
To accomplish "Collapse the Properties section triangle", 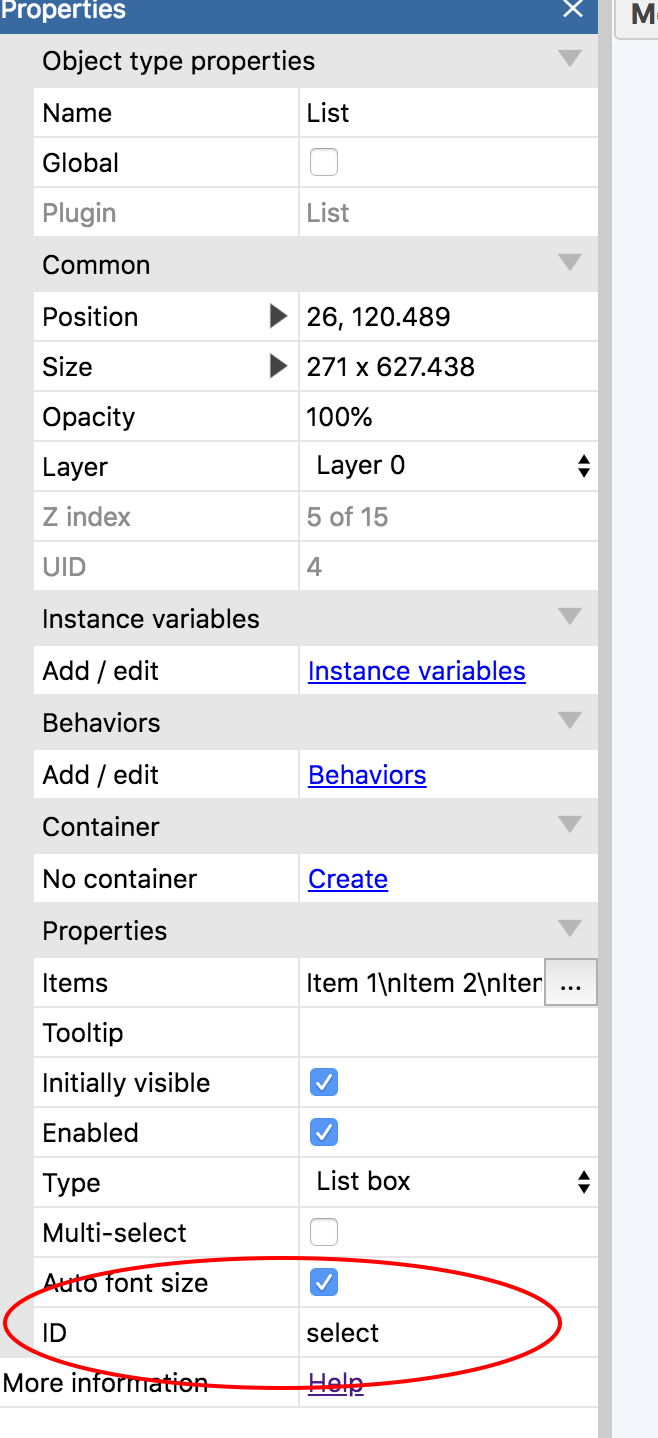I will coord(570,929).
